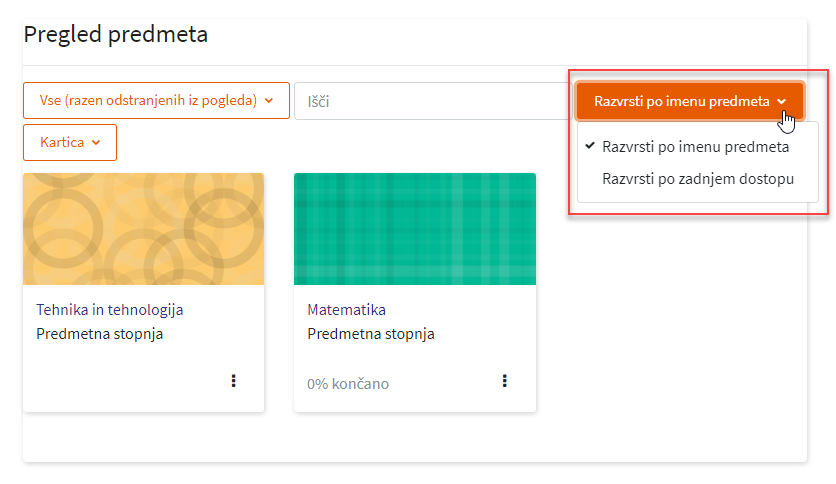Click Predmetna stopnja under Matematika

point(371,334)
